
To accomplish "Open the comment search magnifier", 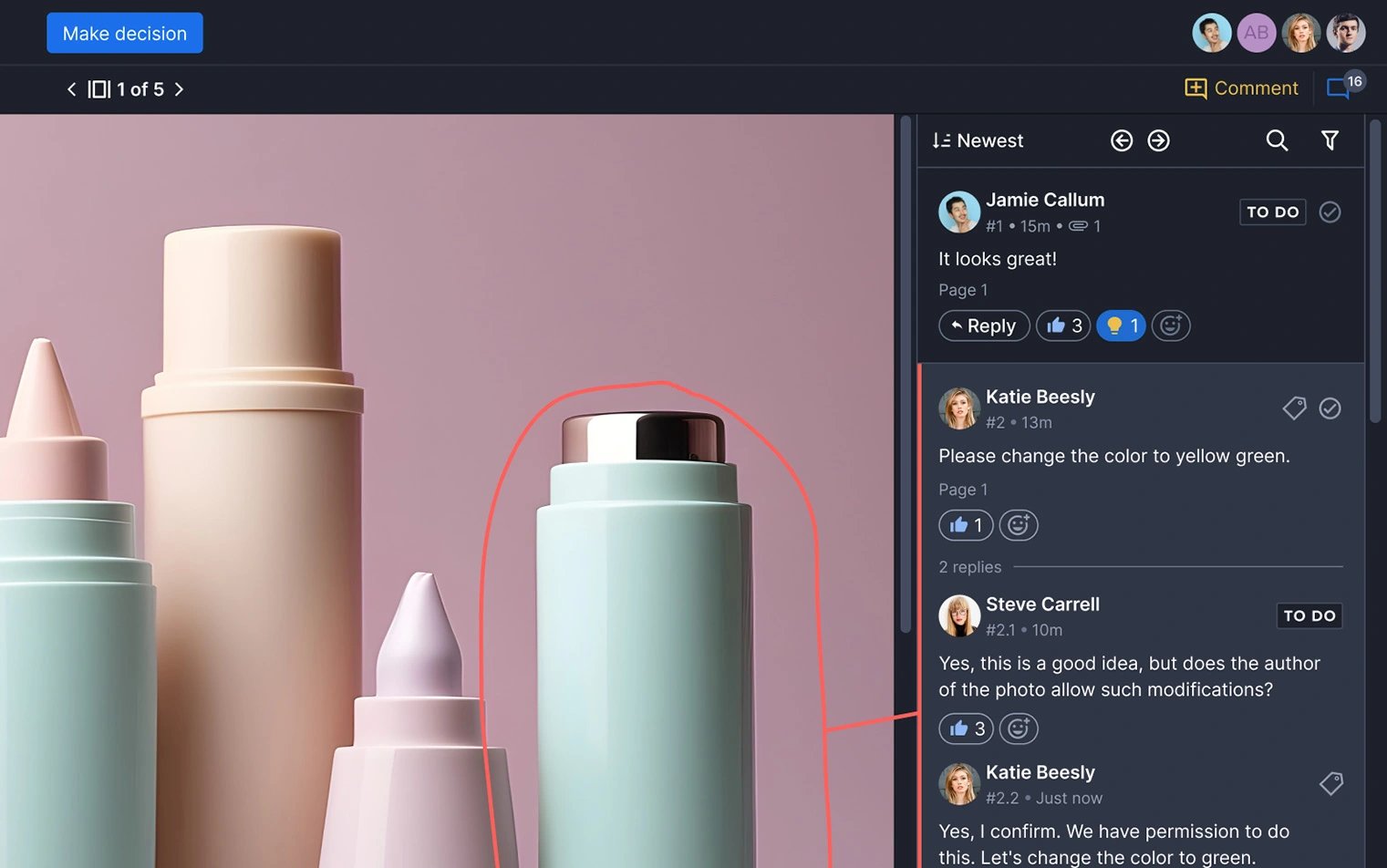I will coord(1277,140).
